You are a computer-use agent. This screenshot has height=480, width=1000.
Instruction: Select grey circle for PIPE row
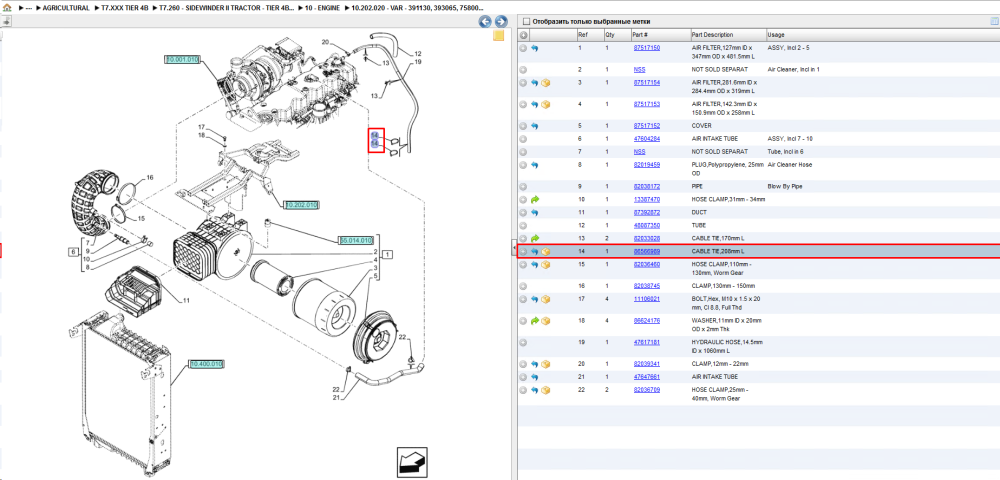523,187
